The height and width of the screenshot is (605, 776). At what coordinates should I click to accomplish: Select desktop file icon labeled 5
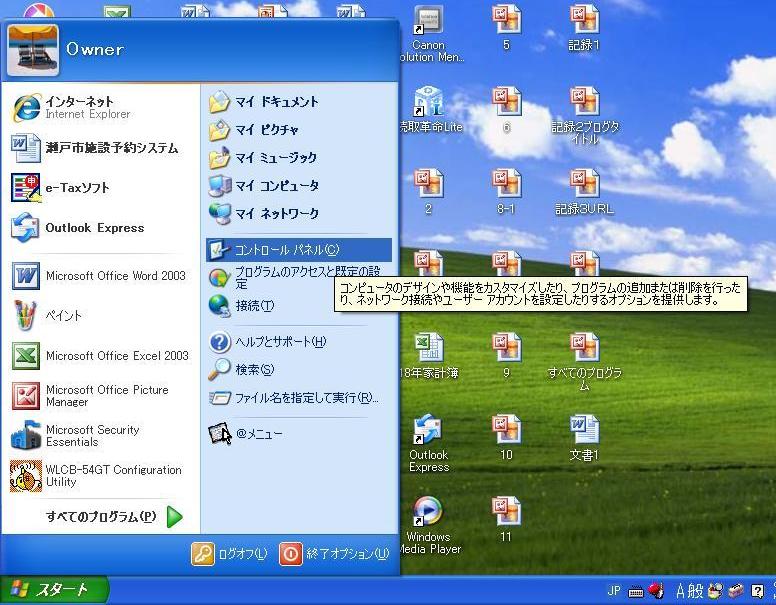pyautogui.click(x=506, y=28)
